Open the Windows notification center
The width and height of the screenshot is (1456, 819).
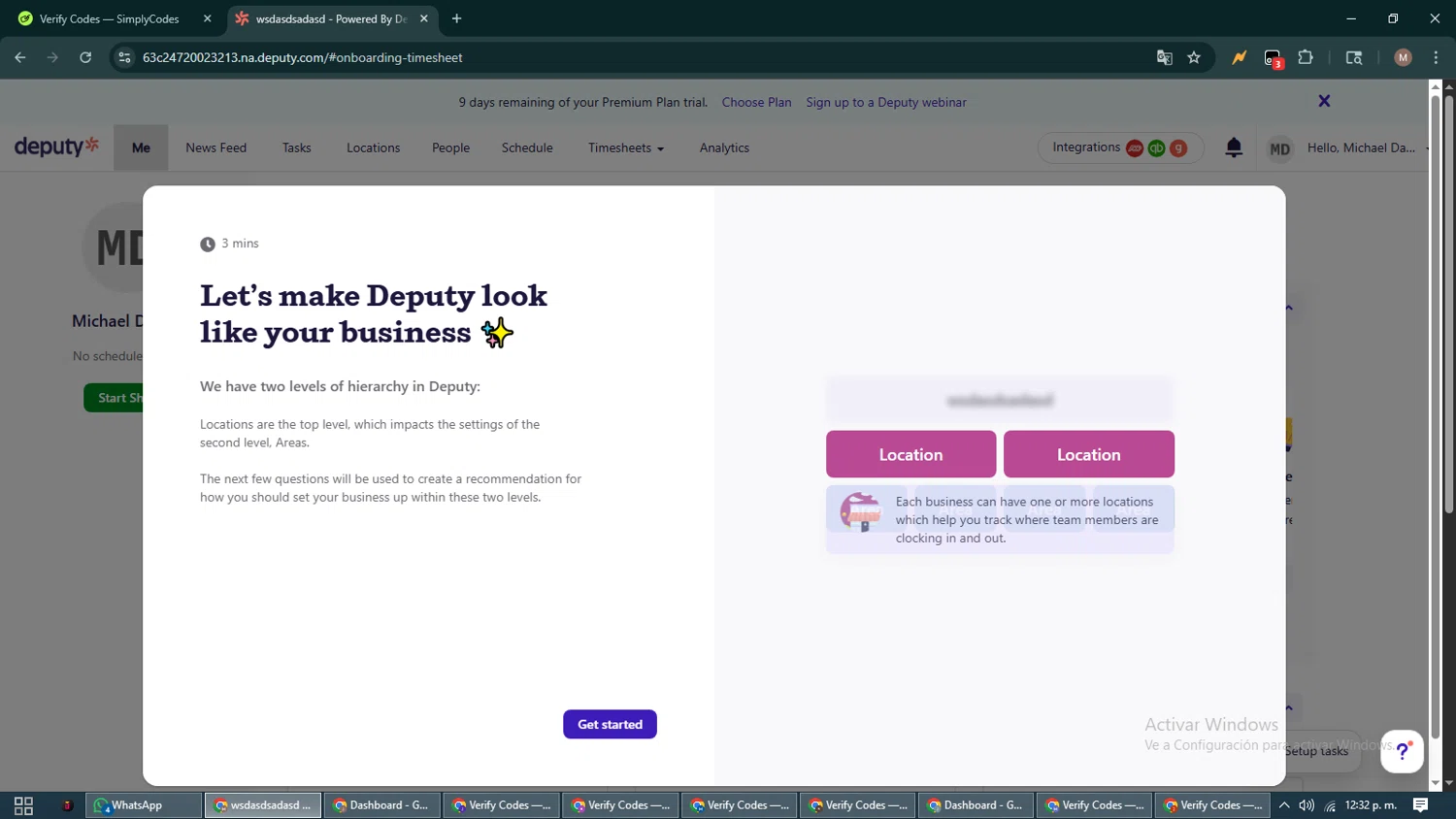tap(1420, 805)
